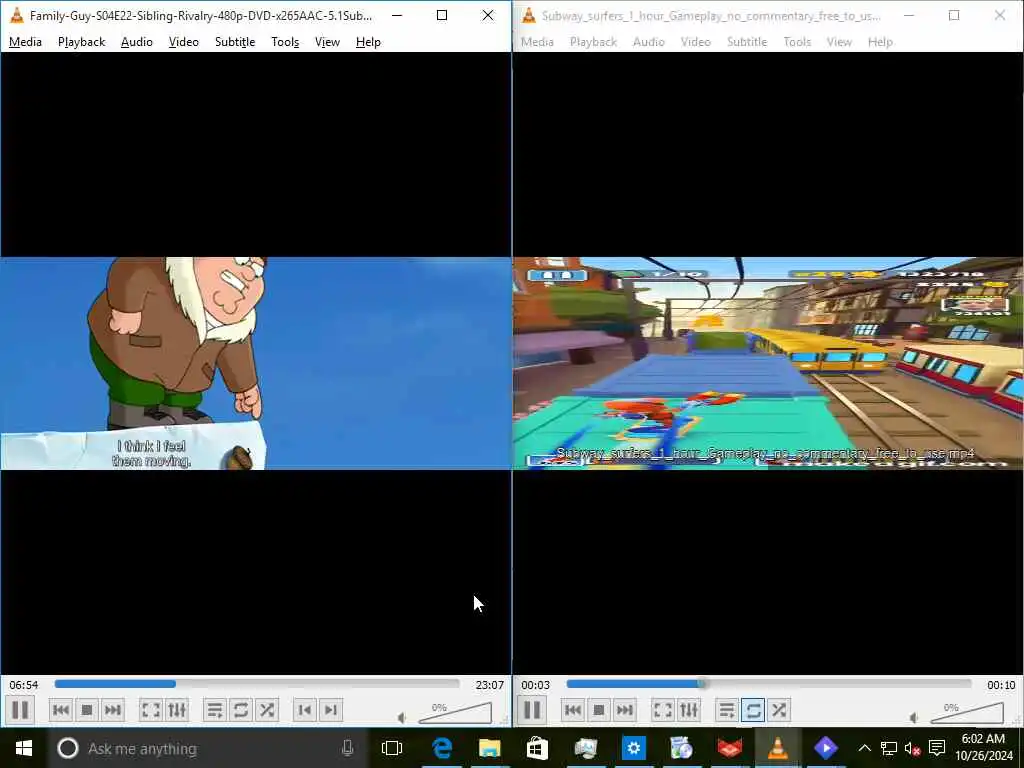1024x768 pixels.
Task: Toggle total time 00:10 display
Action: pyautogui.click(x=1001, y=684)
